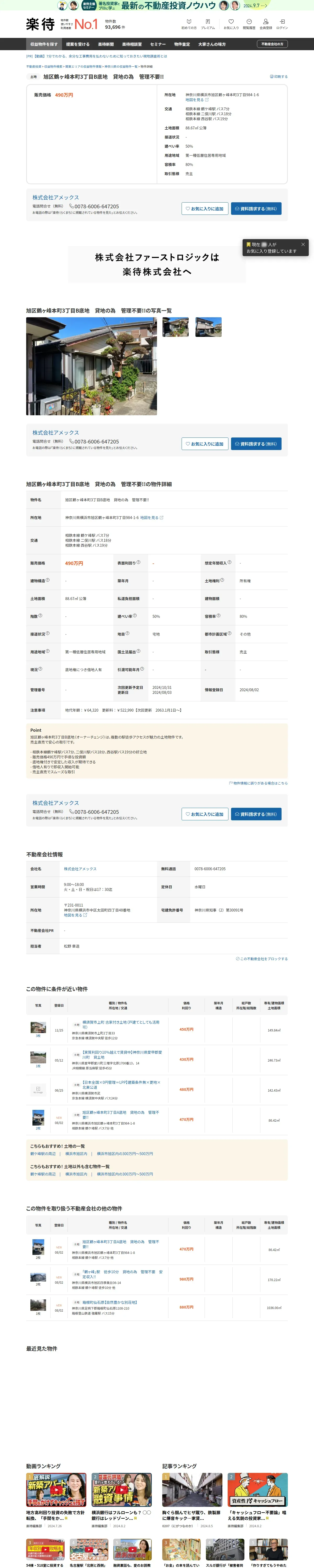Click help icon next to 表面利回り
This screenshot has height=1568, width=314.
pos(138,562)
